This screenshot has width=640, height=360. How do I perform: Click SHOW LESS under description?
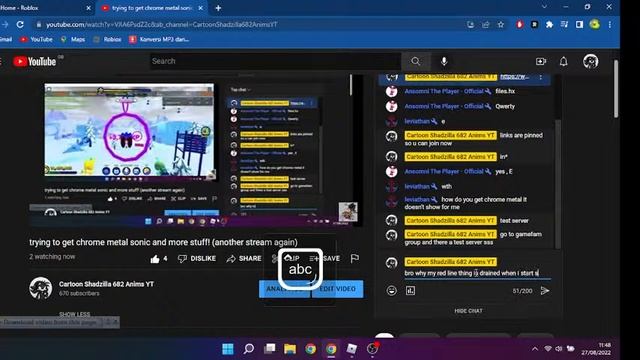pos(75,314)
